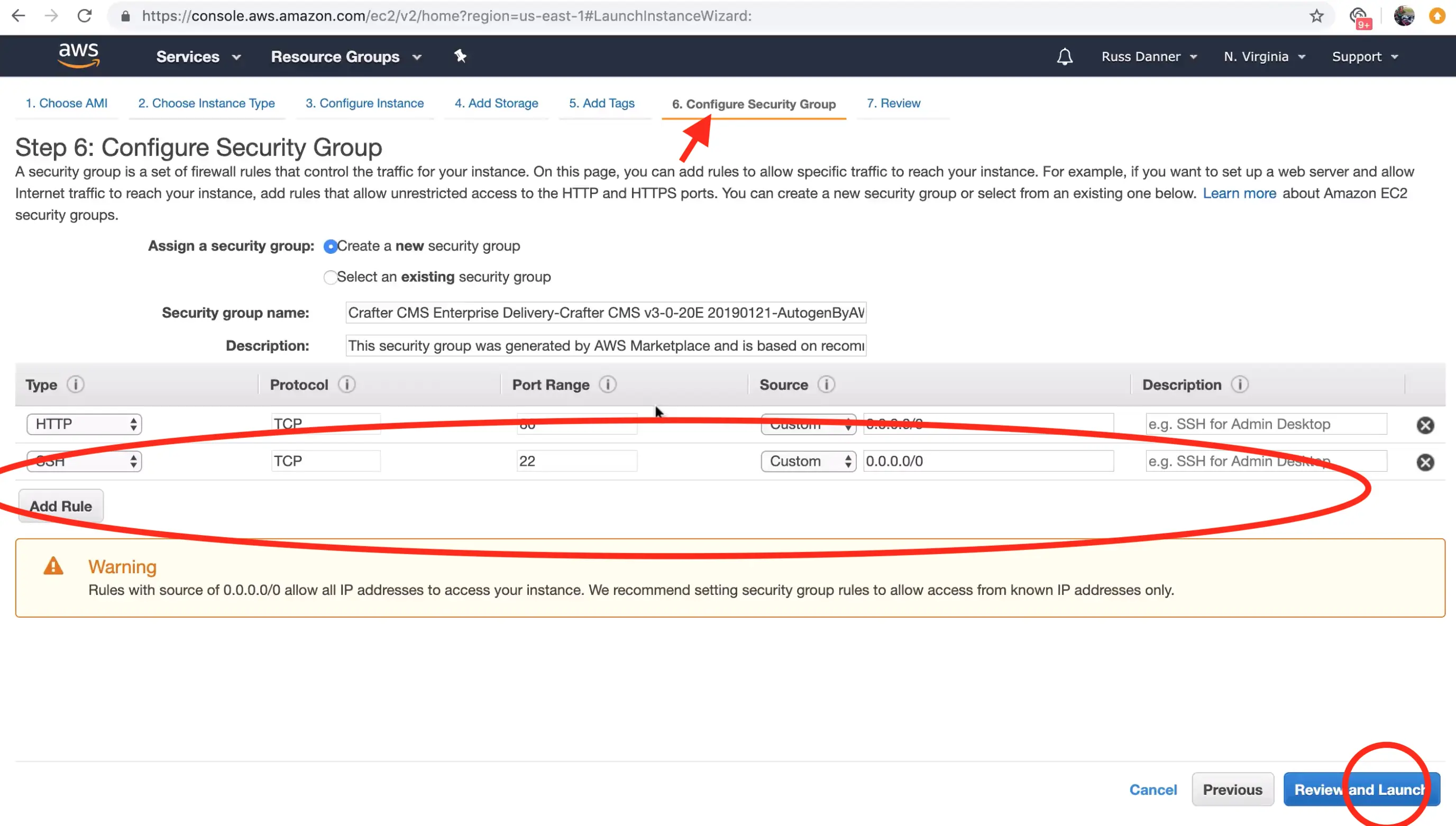Open the N. Virginia region selector
This screenshot has height=826, width=1456.
1263,57
